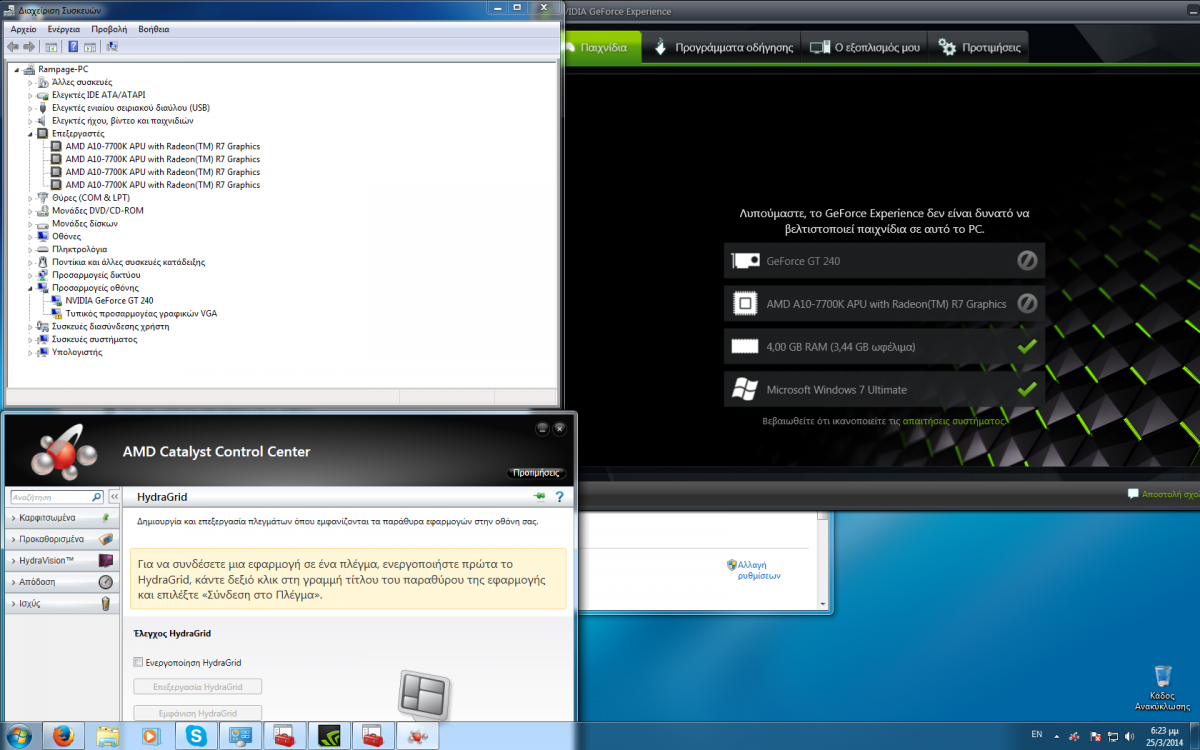Click the green checkmark beside 4,00 GB RAM
Image resolution: width=1200 pixels, height=750 pixels.
click(x=1027, y=346)
